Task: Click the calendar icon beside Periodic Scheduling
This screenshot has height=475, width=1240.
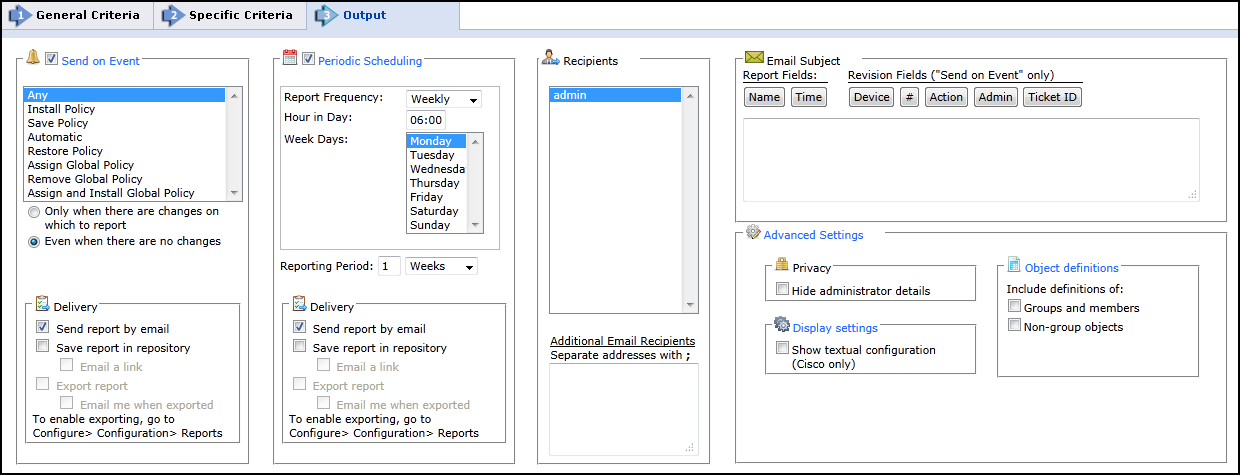Action: coord(290,58)
